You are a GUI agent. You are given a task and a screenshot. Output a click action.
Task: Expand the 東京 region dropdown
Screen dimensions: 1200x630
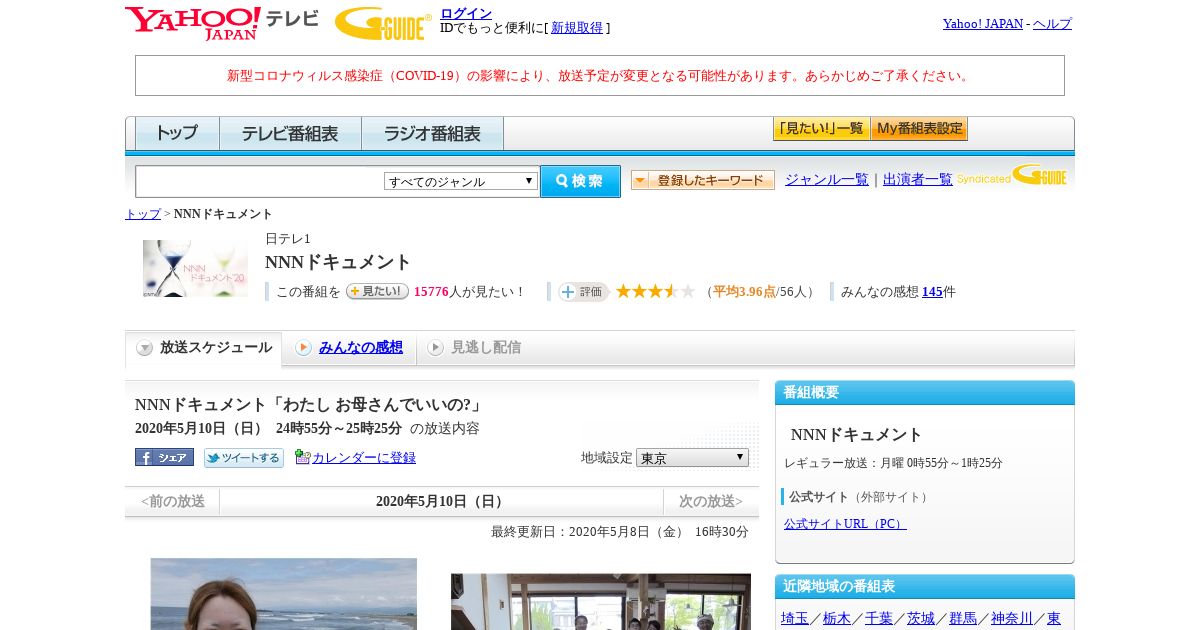click(x=692, y=457)
